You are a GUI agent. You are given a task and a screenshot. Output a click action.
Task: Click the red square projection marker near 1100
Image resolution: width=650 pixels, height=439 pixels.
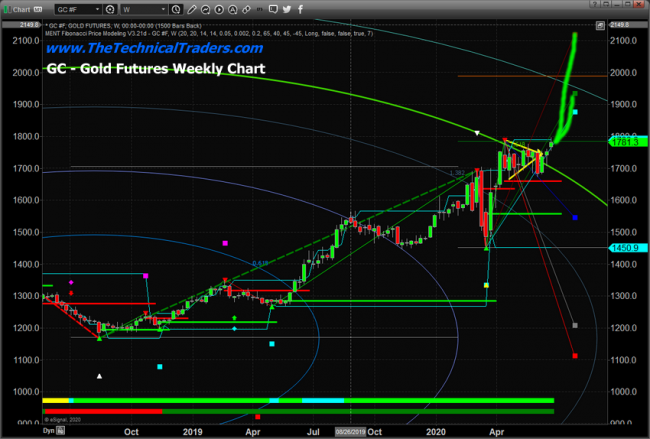tap(575, 356)
